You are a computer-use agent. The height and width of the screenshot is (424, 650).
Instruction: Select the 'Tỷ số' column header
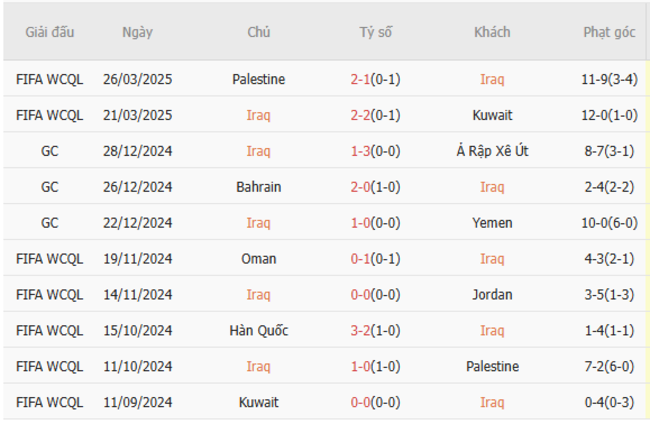pyautogui.click(x=376, y=32)
